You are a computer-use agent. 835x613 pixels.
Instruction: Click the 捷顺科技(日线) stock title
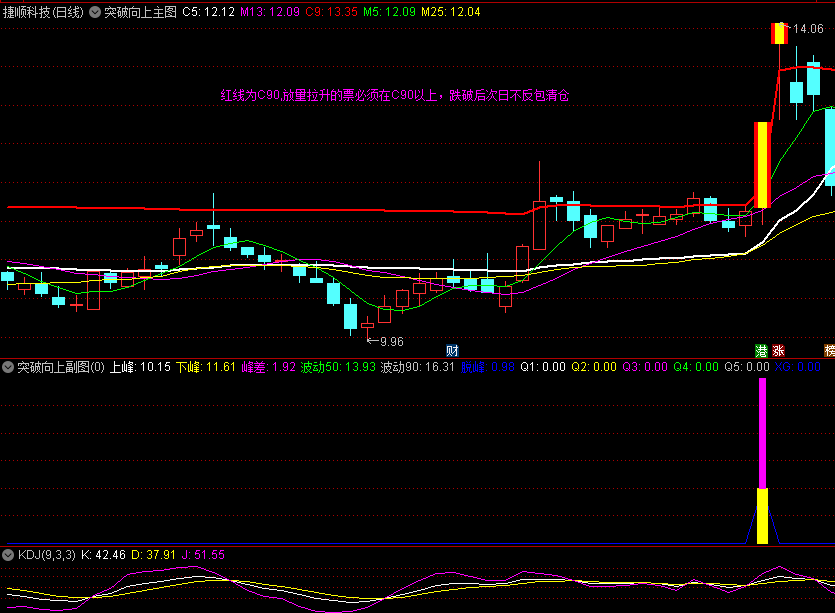[43, 12]
